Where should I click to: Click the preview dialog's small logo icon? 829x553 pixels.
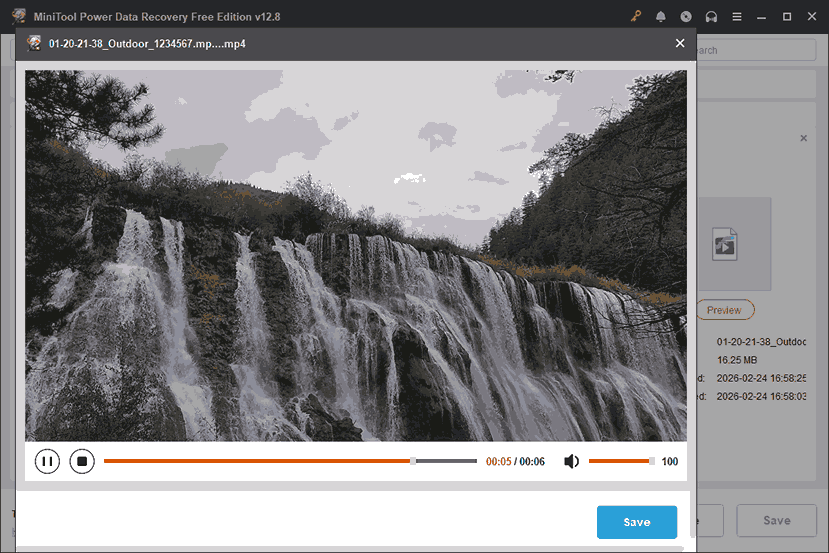coord(34,43)
